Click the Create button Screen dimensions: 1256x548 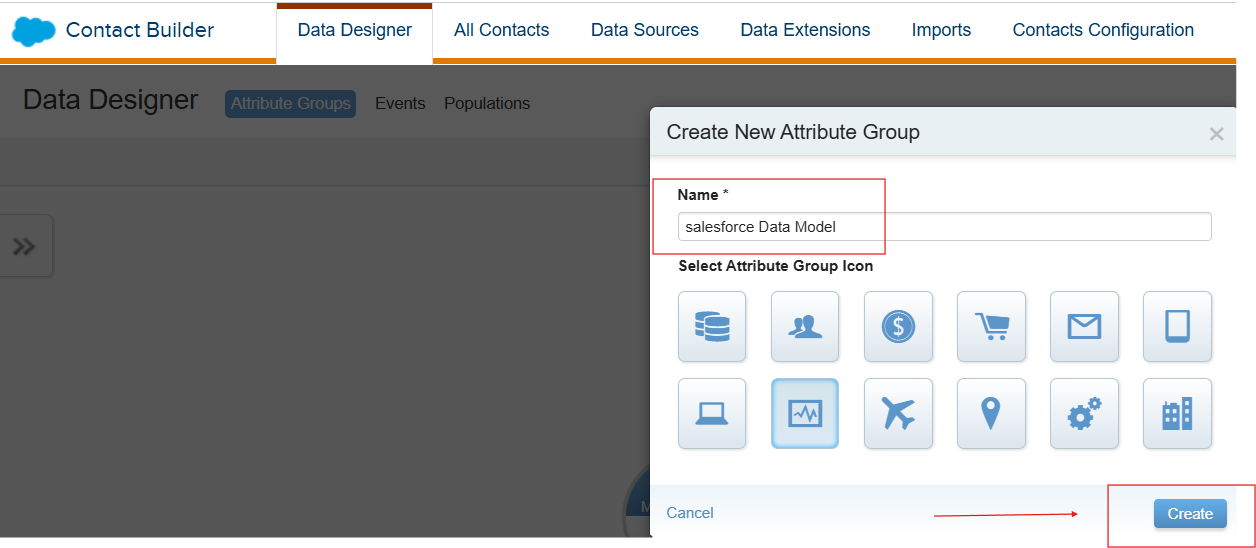tap(1190, 513)
